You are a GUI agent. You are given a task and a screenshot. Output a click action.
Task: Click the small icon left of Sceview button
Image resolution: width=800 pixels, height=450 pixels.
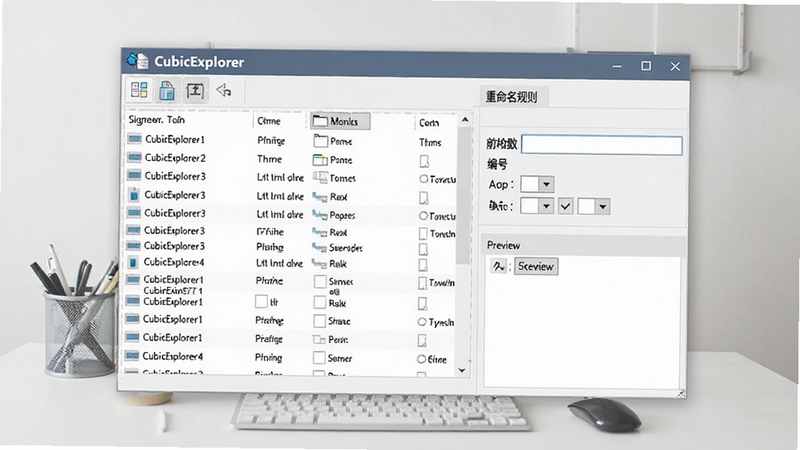pyautogui.click(x=498, y=266)
